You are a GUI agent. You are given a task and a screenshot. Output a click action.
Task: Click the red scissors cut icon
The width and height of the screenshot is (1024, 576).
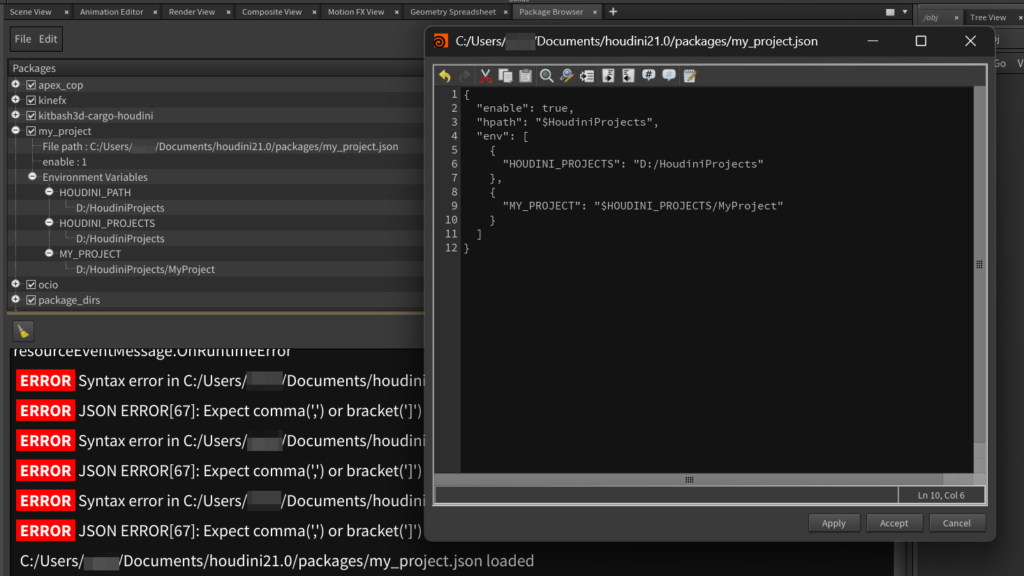tap(485, 76)
